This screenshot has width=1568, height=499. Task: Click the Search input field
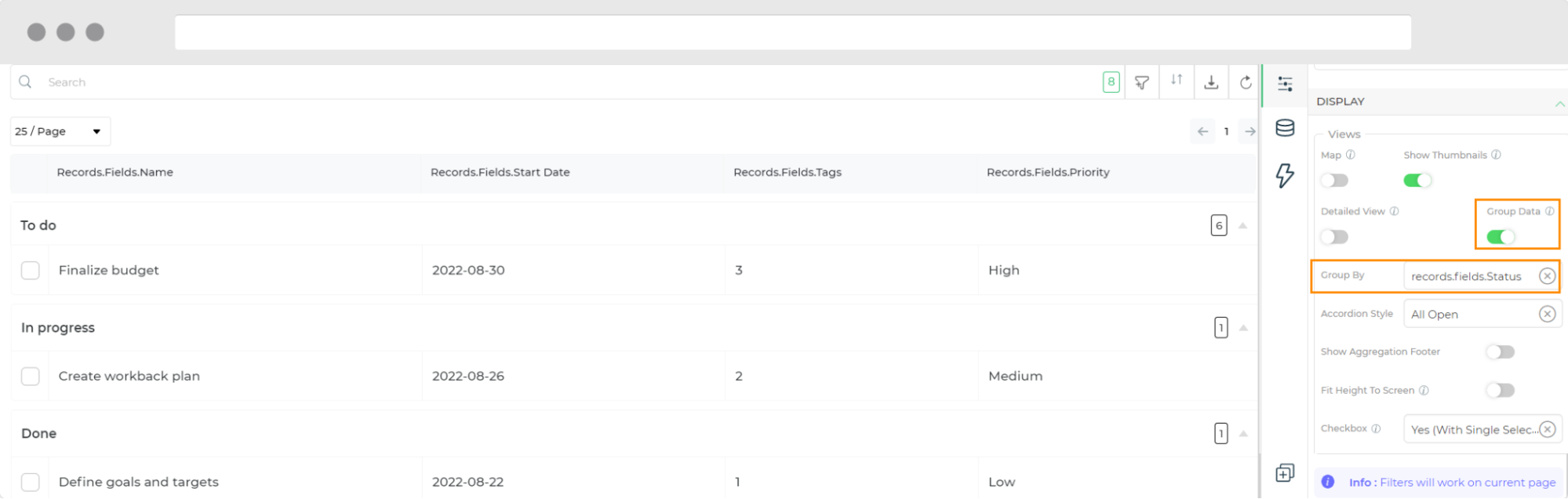click(549, 82)
